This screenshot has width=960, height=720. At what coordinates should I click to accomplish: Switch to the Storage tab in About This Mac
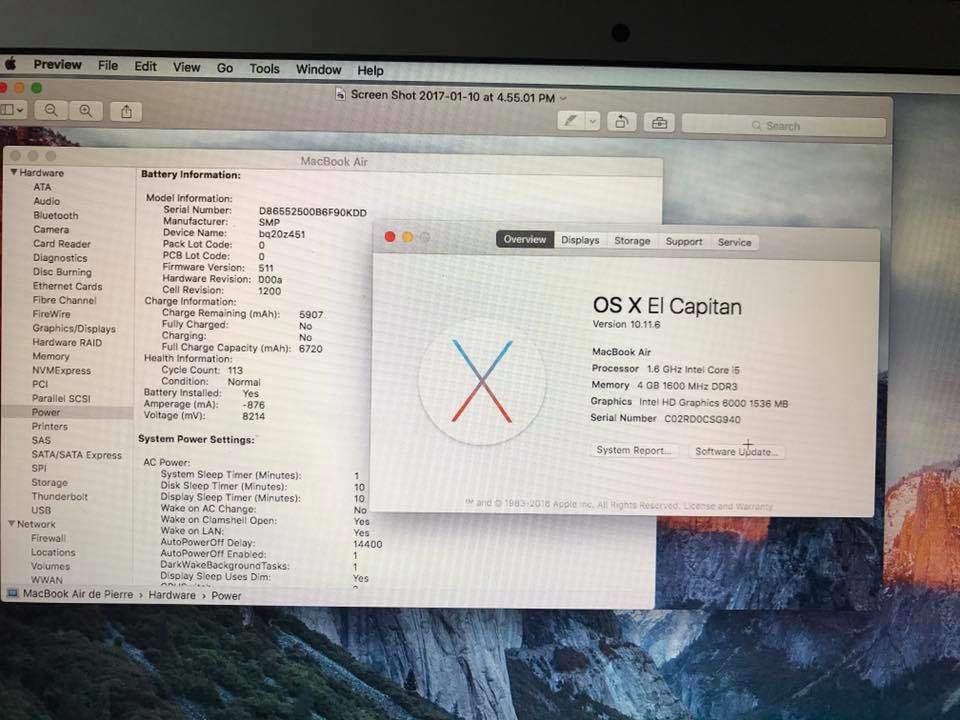(x=632, y=241)
